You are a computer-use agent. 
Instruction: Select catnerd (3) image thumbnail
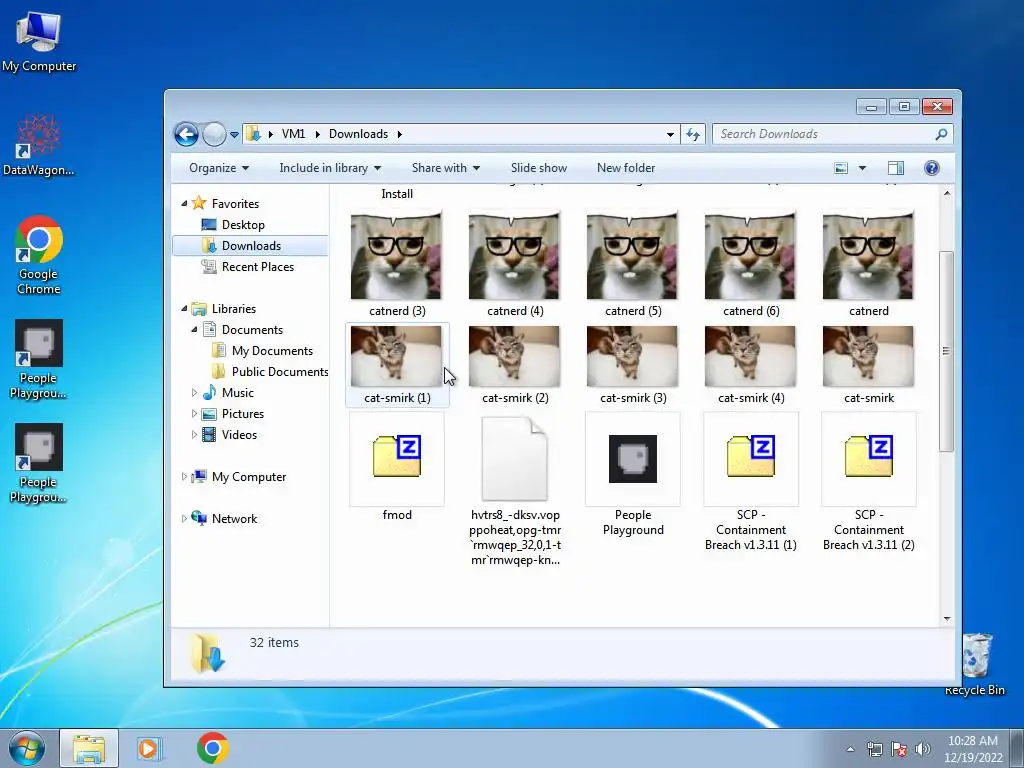coord(396,255)
